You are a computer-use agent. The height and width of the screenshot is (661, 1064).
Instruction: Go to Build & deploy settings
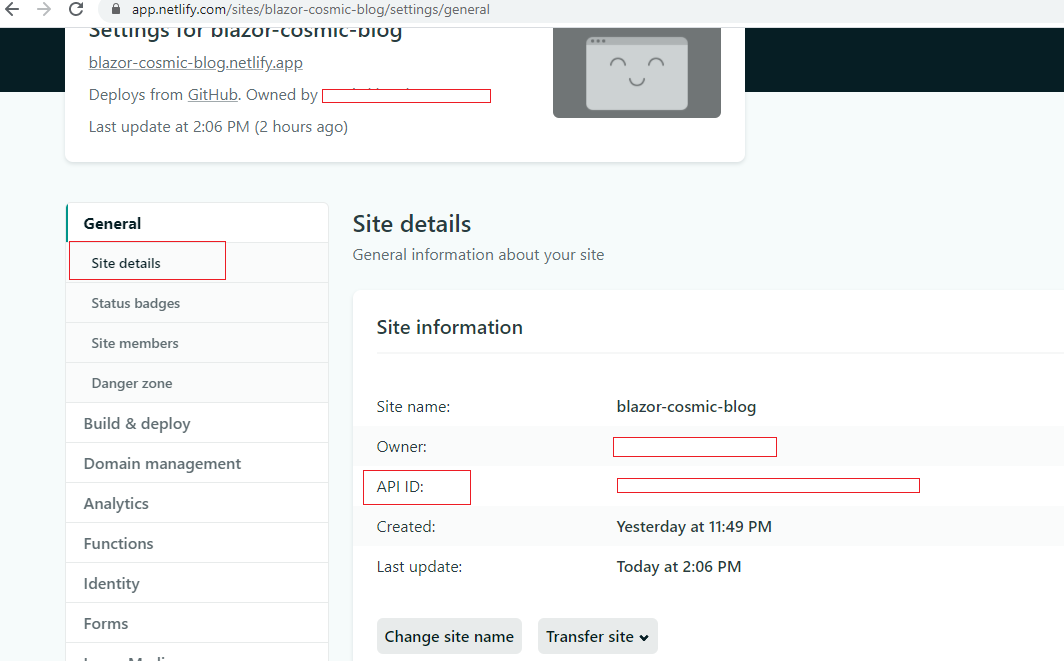[x=197, y=423]
